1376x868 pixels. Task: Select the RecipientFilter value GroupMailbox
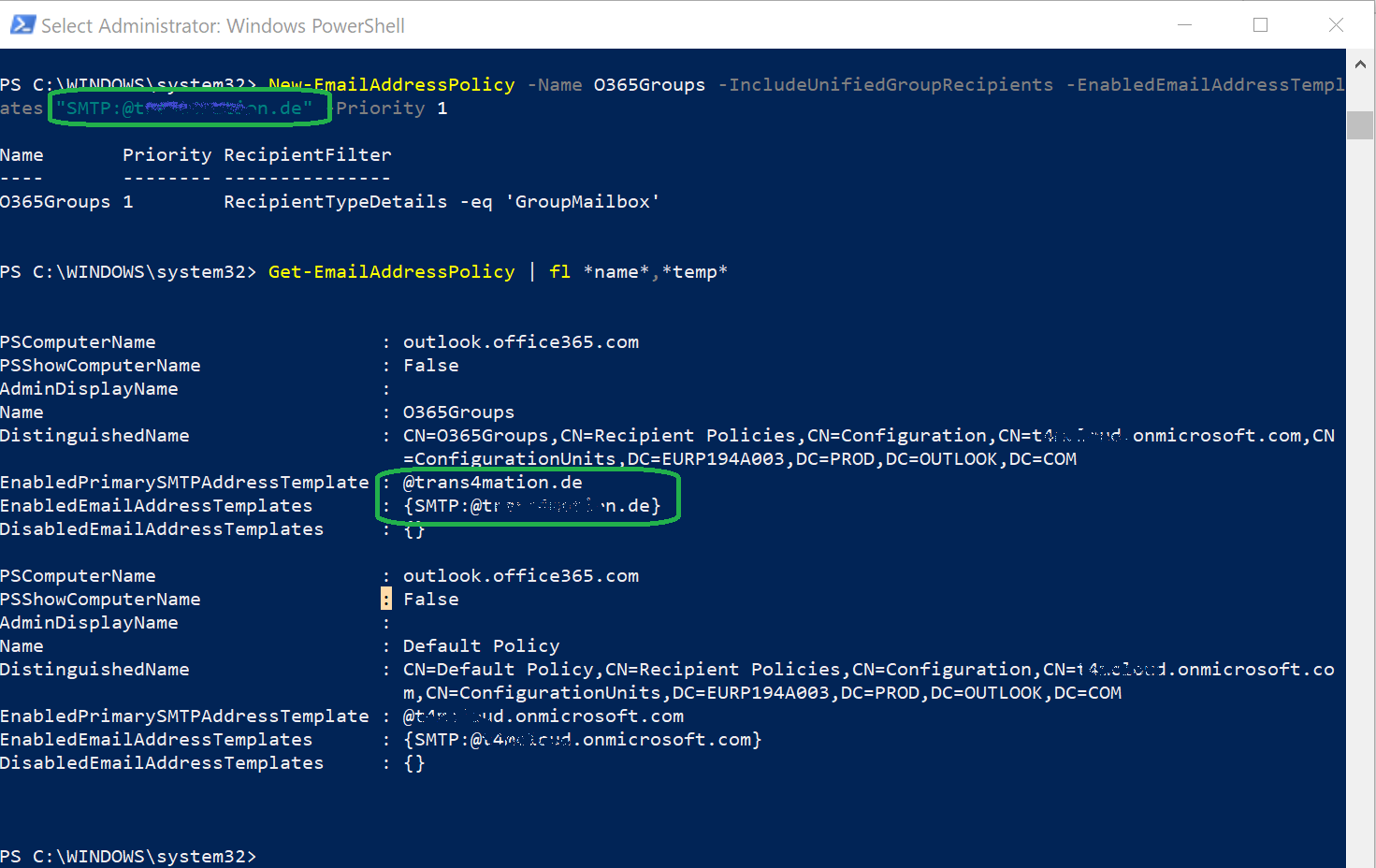tap(582, 201)
